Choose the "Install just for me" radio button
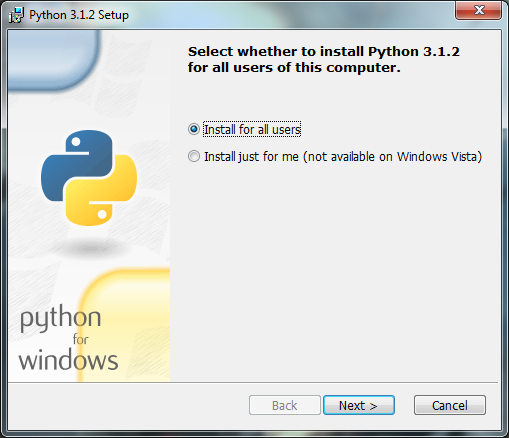 194,156
